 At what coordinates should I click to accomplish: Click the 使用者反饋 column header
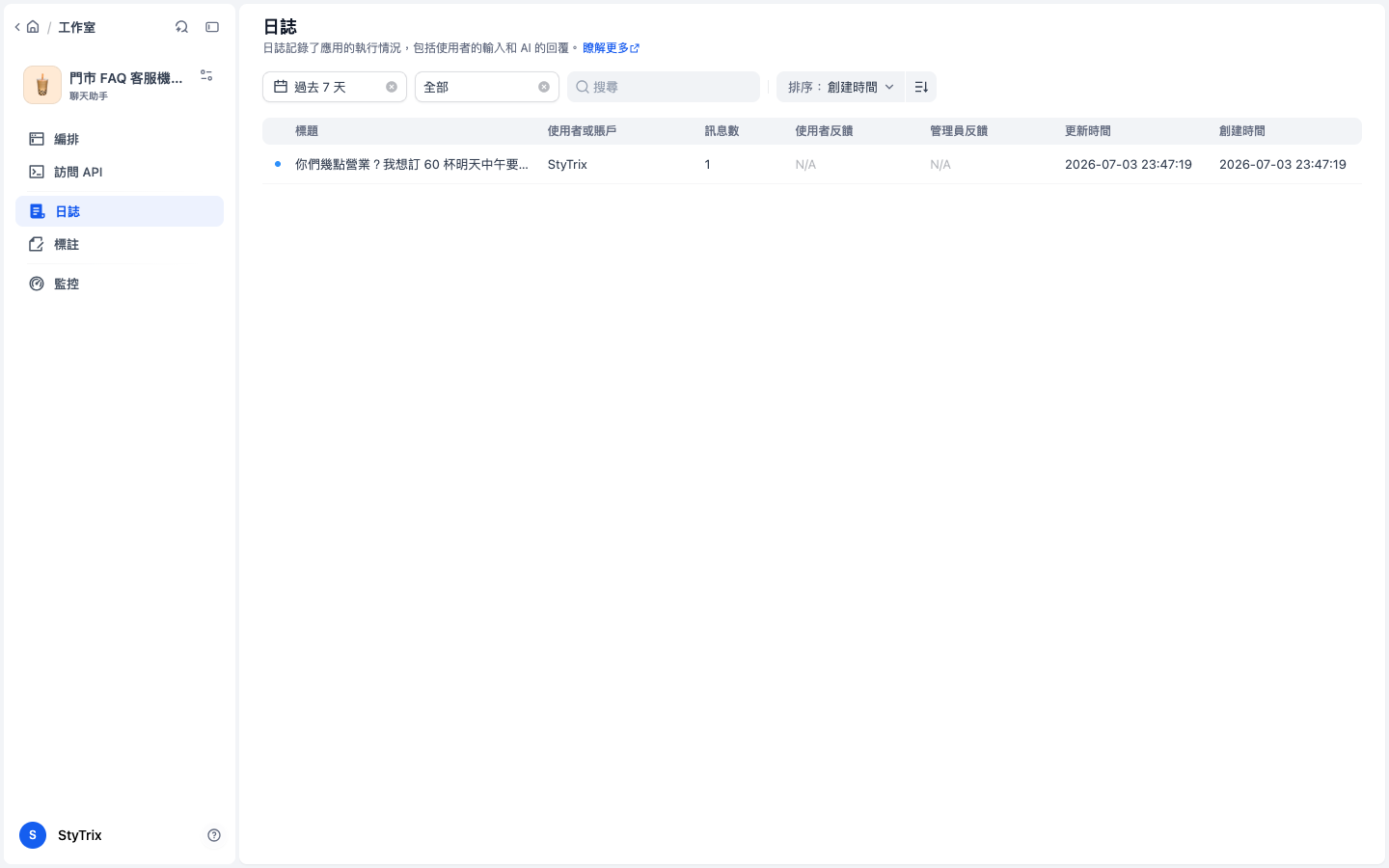point(824,131)
